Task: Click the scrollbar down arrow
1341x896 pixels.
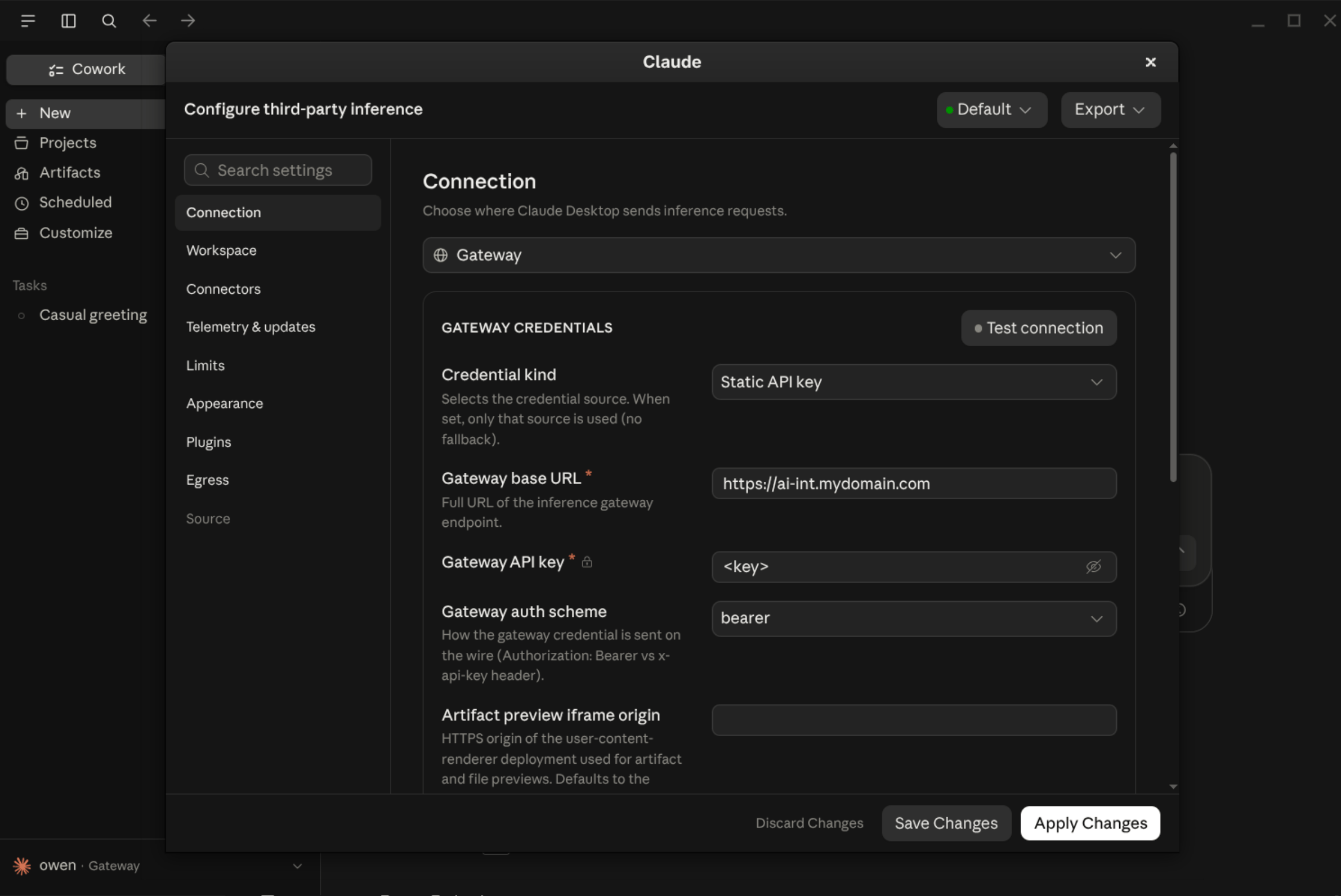Action: point(1173,787)
